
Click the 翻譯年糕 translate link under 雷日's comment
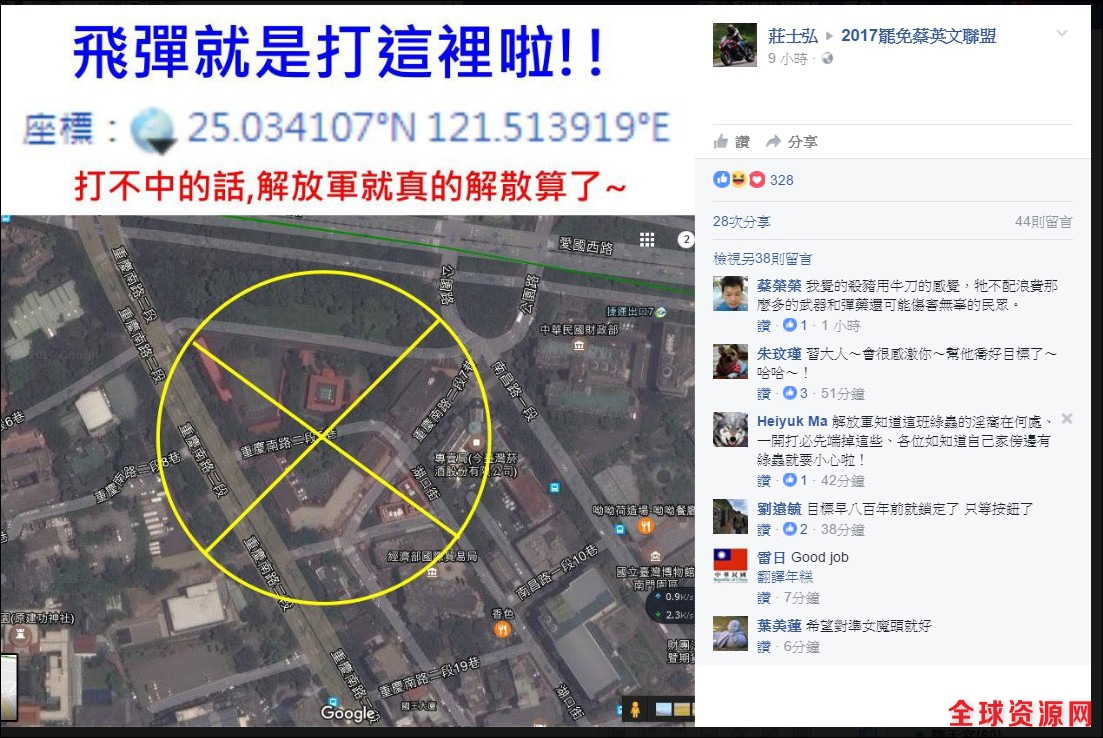point(785,577)
